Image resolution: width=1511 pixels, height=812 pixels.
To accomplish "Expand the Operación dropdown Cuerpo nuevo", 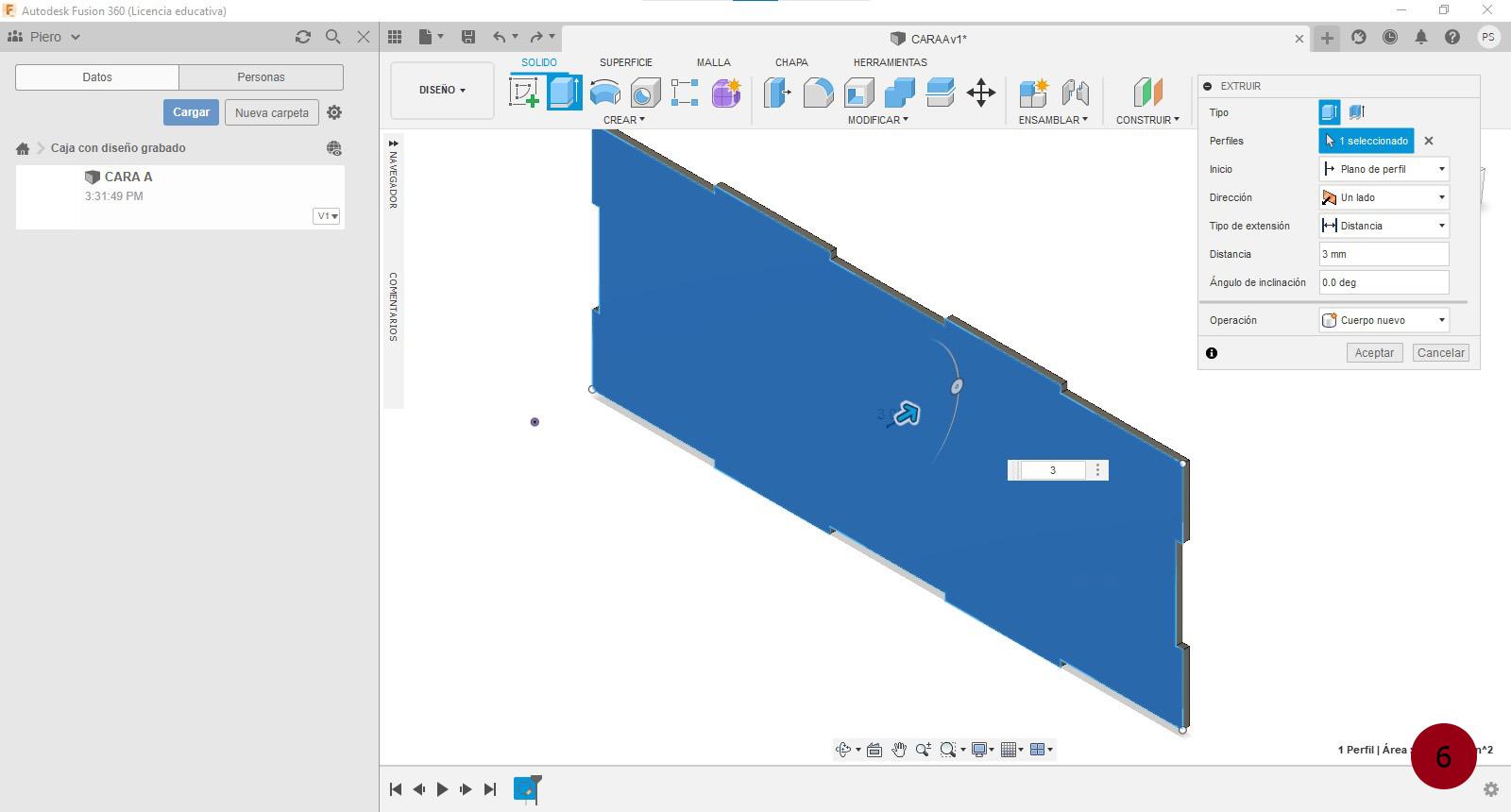I will (1384, 320).
